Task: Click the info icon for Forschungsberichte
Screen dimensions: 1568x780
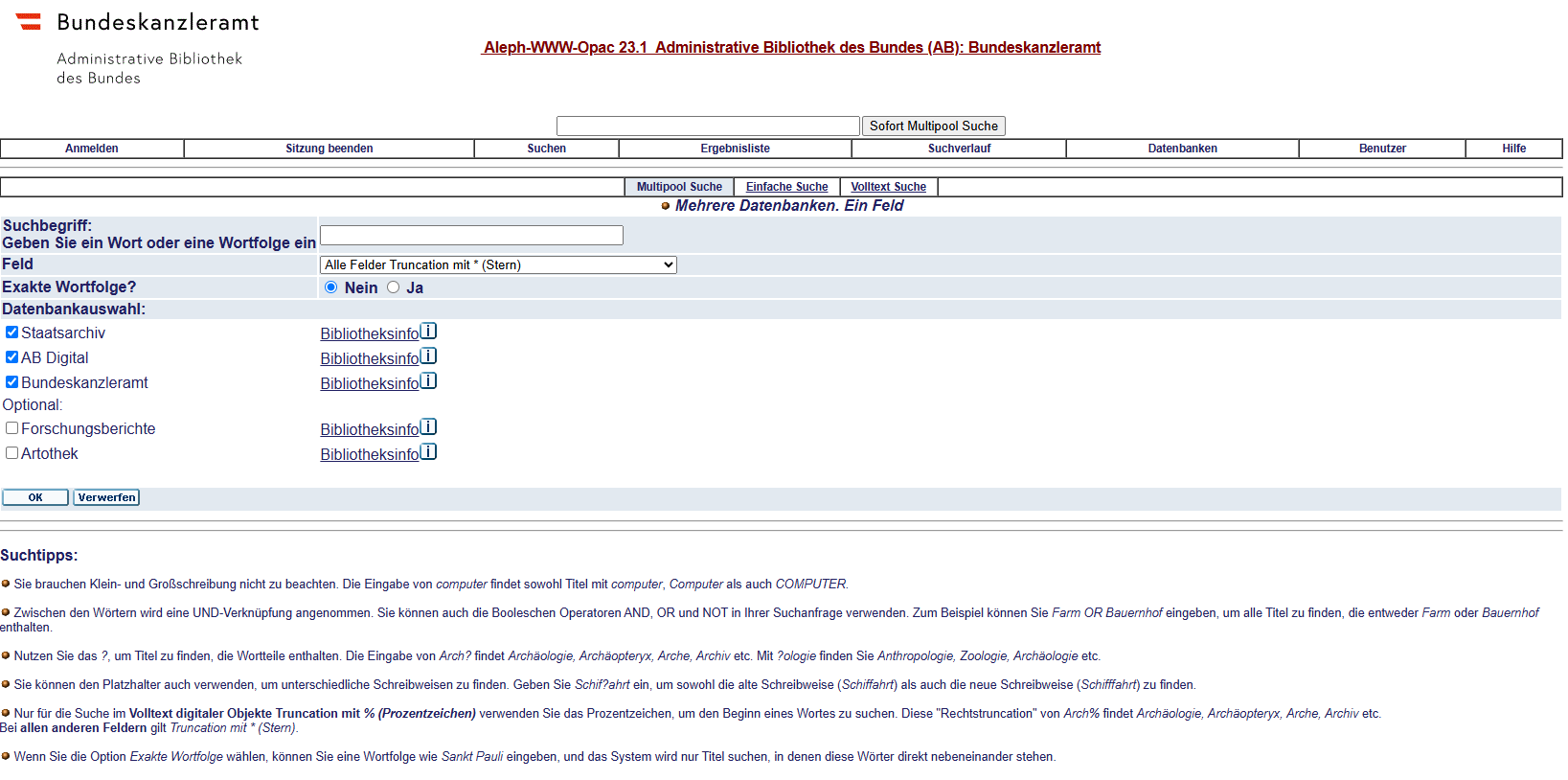Action: click(x=428, y=427)
